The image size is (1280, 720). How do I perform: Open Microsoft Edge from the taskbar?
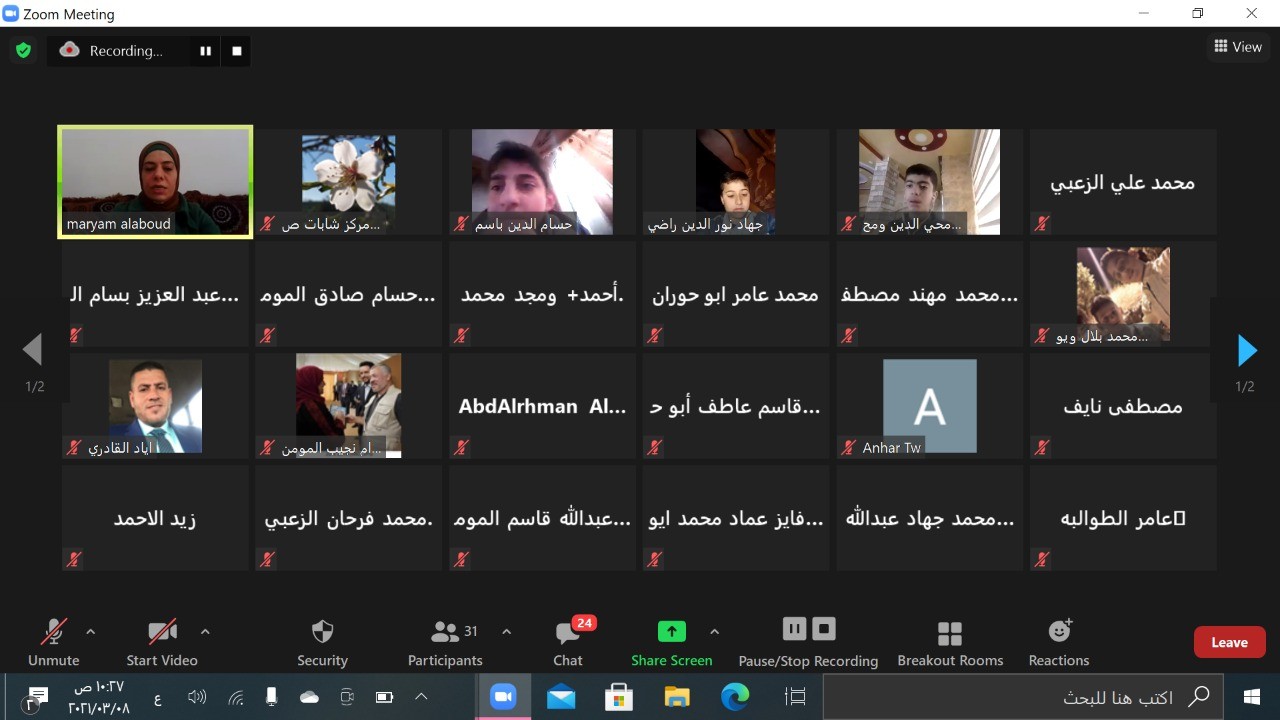pyautogui.click(x=735, y=697)
